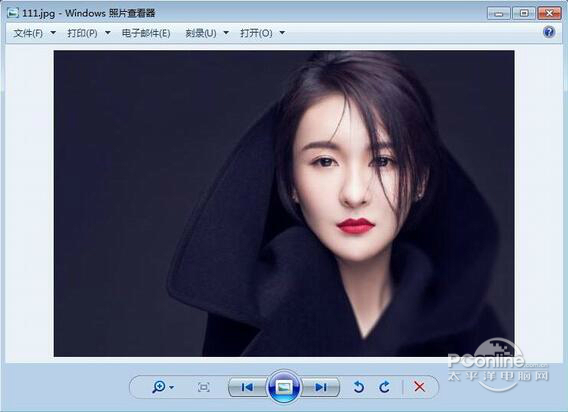The height and width of the screenshot is (412, 568).
Task: Click the 打开(O) button
Action: 256,33
